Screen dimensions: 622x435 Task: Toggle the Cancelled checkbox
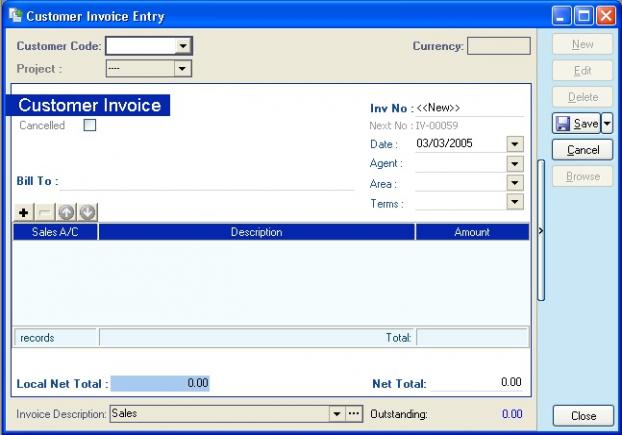(90, 125)
